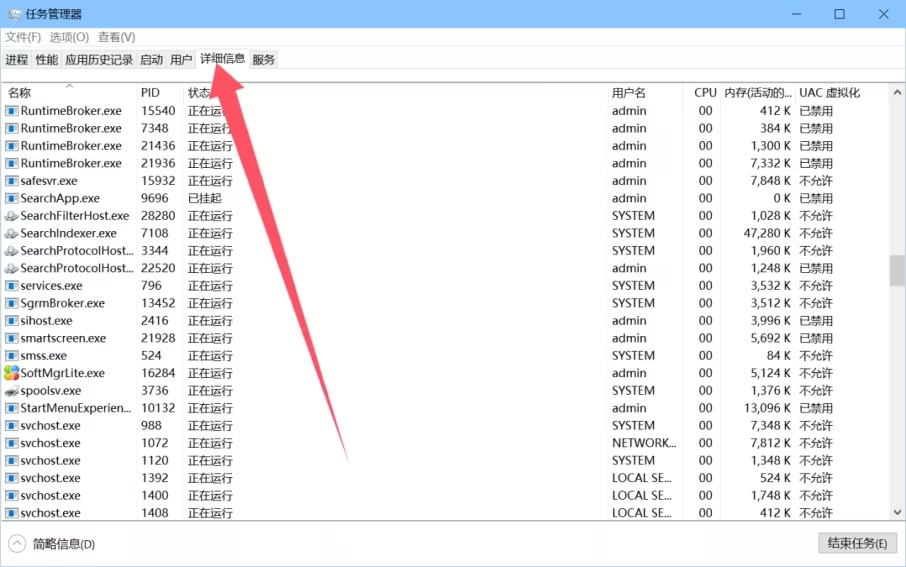Sort by the CPU column header
This screenshot has width=906, height=567.
[703, 92]
